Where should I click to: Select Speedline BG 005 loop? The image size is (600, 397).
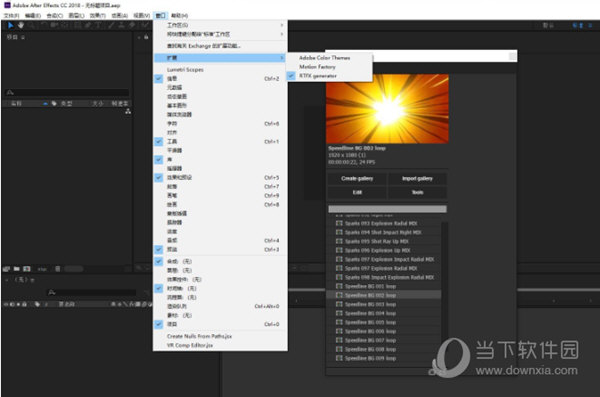(x=384, y=322)
